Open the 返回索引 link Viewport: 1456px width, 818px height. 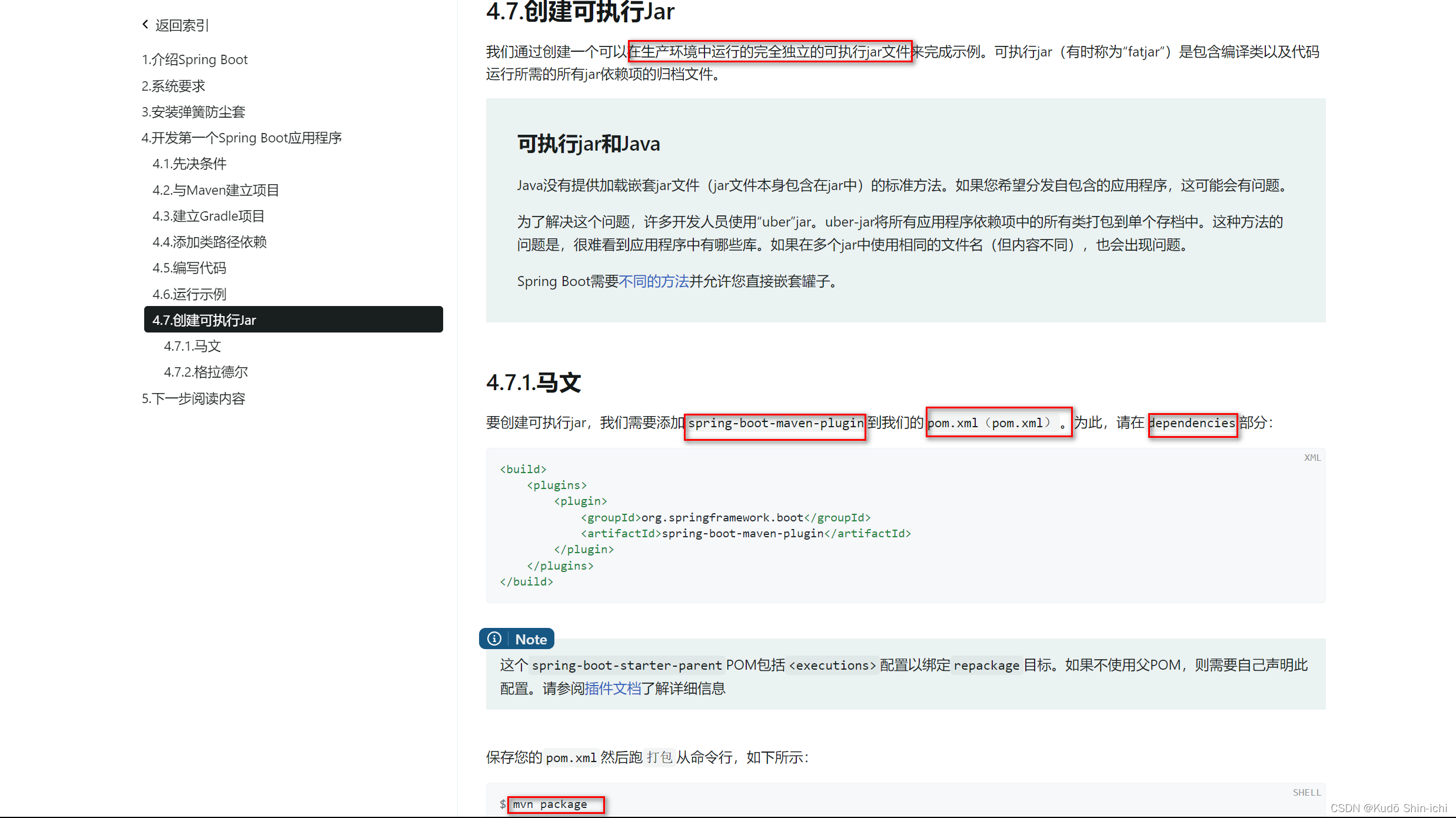tap(182, 25)
